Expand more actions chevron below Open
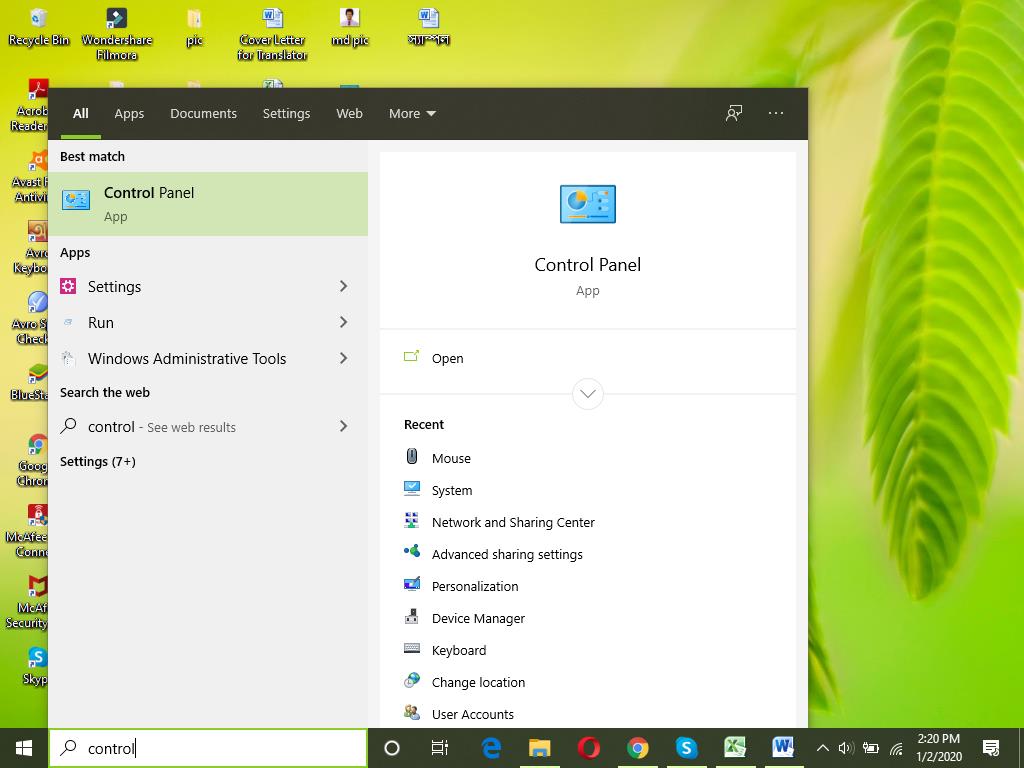Image resolution: width=1024 pixels, height=768 pixels. tap(588, 393)
